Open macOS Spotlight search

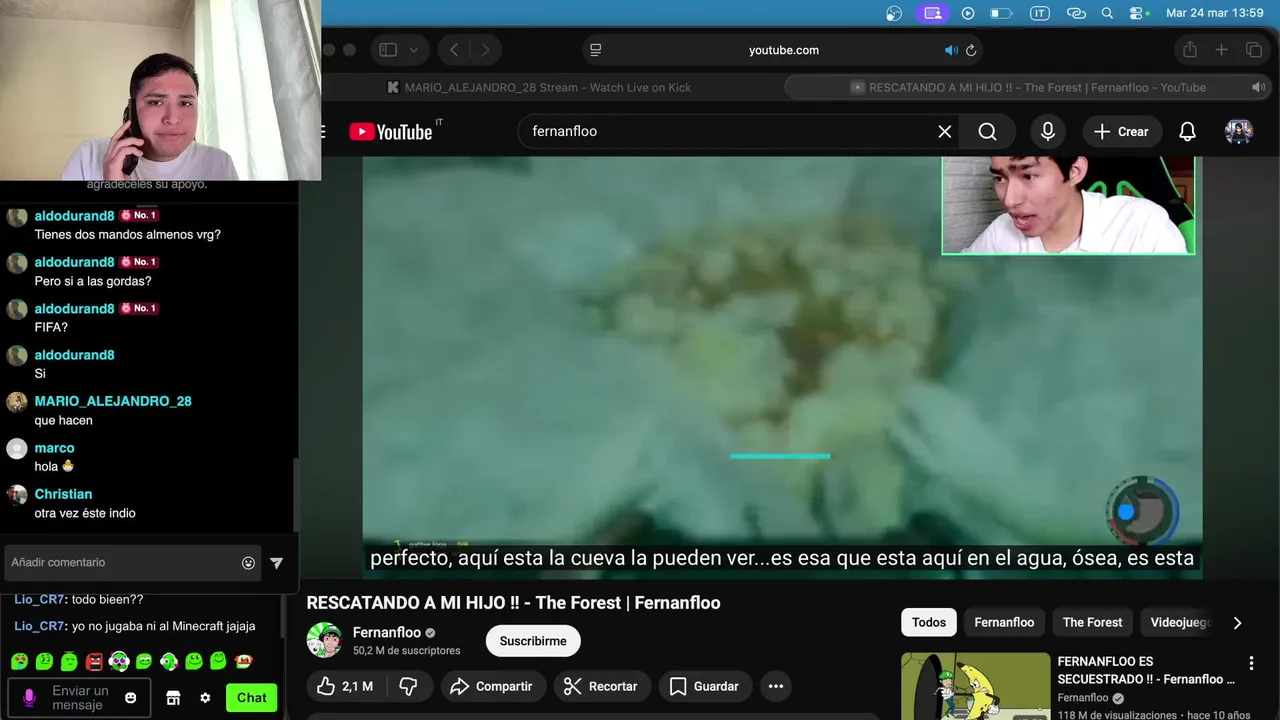(1107, 13)
